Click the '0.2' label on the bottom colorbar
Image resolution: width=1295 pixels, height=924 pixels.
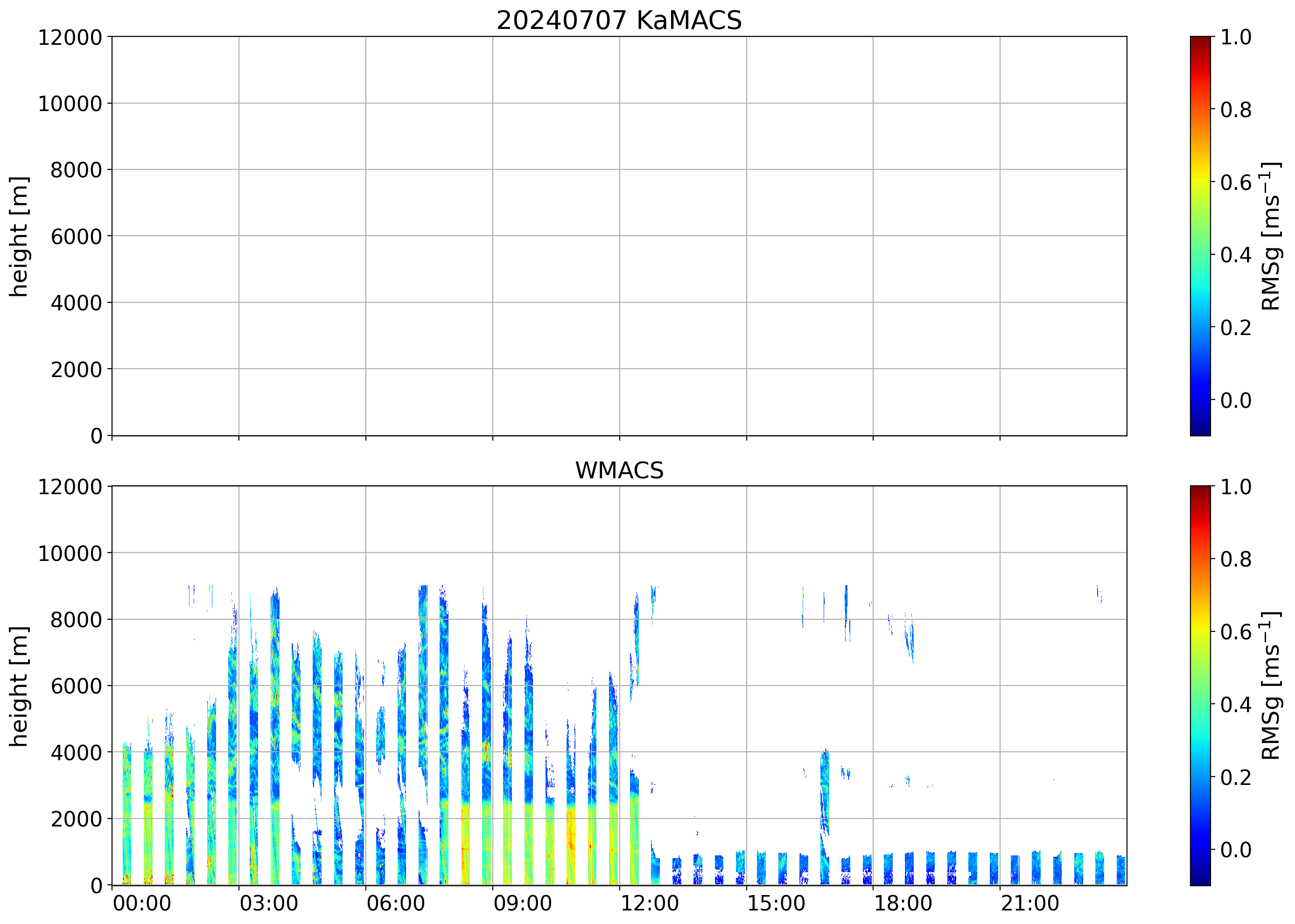(x=1236, y=777)
